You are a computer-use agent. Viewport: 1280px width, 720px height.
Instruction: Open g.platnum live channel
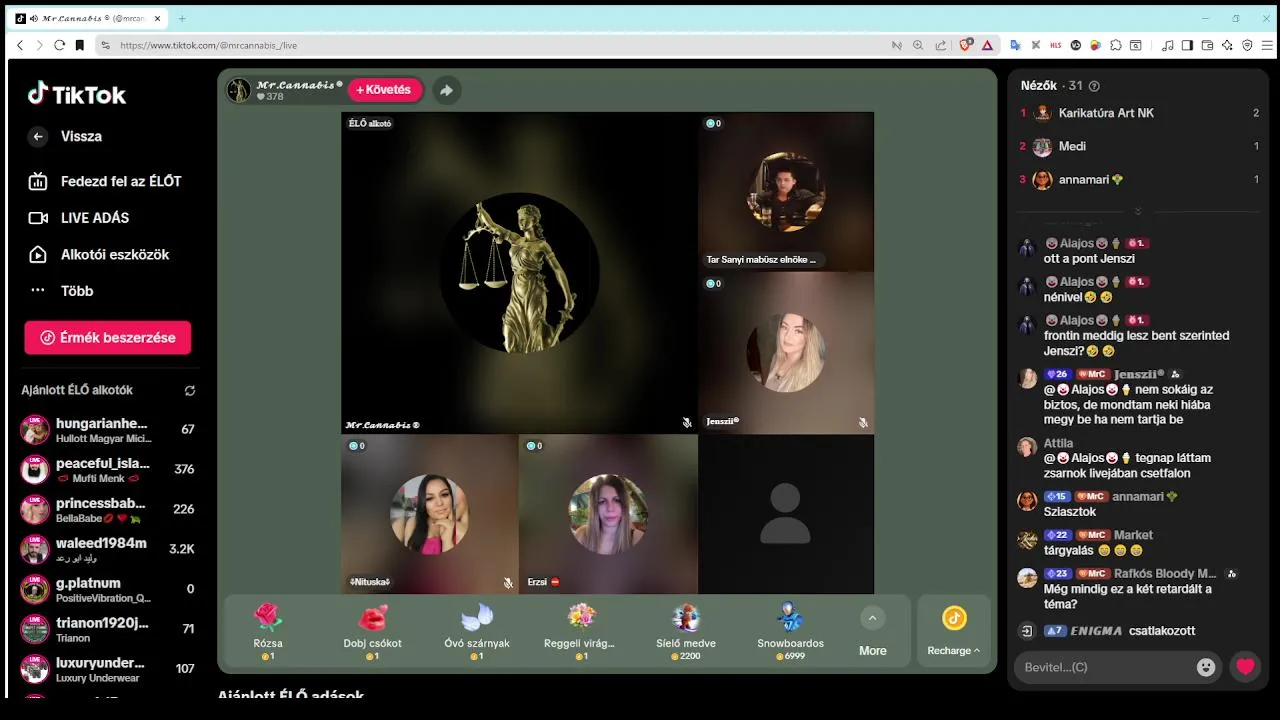[x=108, y=590]
